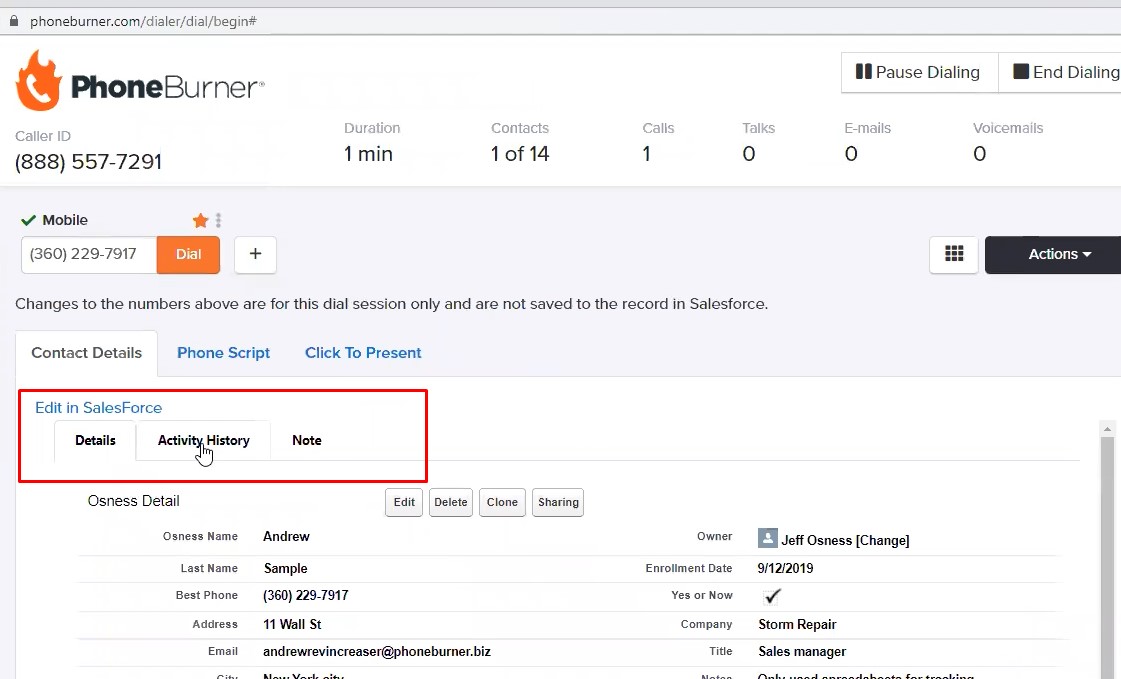Viewport: 1121px width, 679px height.
Task: Click the Company value Storm Repair
Action: point(797,624)
